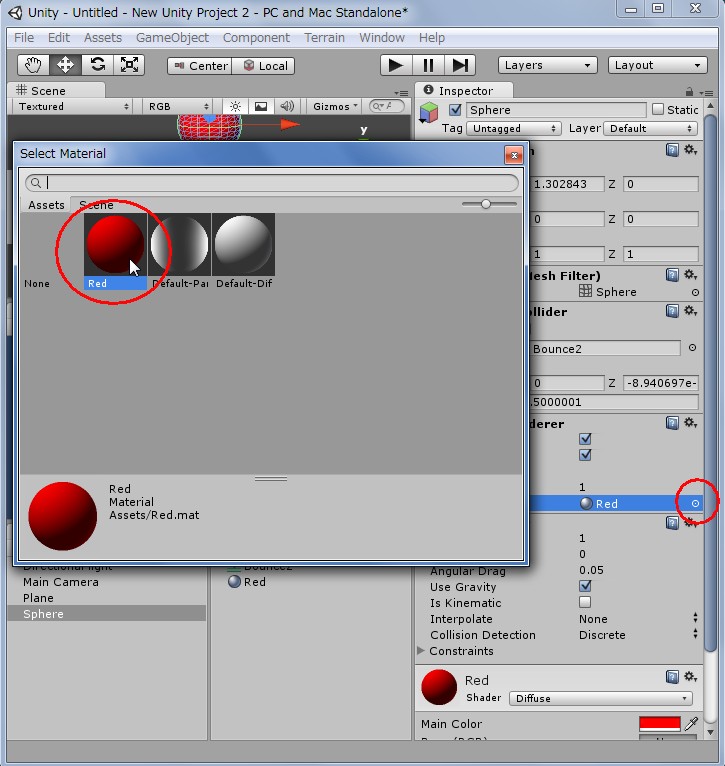The height and width of the screenshot is (766, 725).
Task: Open the RGB render mode dropdown
Action: tap(178, 106)
